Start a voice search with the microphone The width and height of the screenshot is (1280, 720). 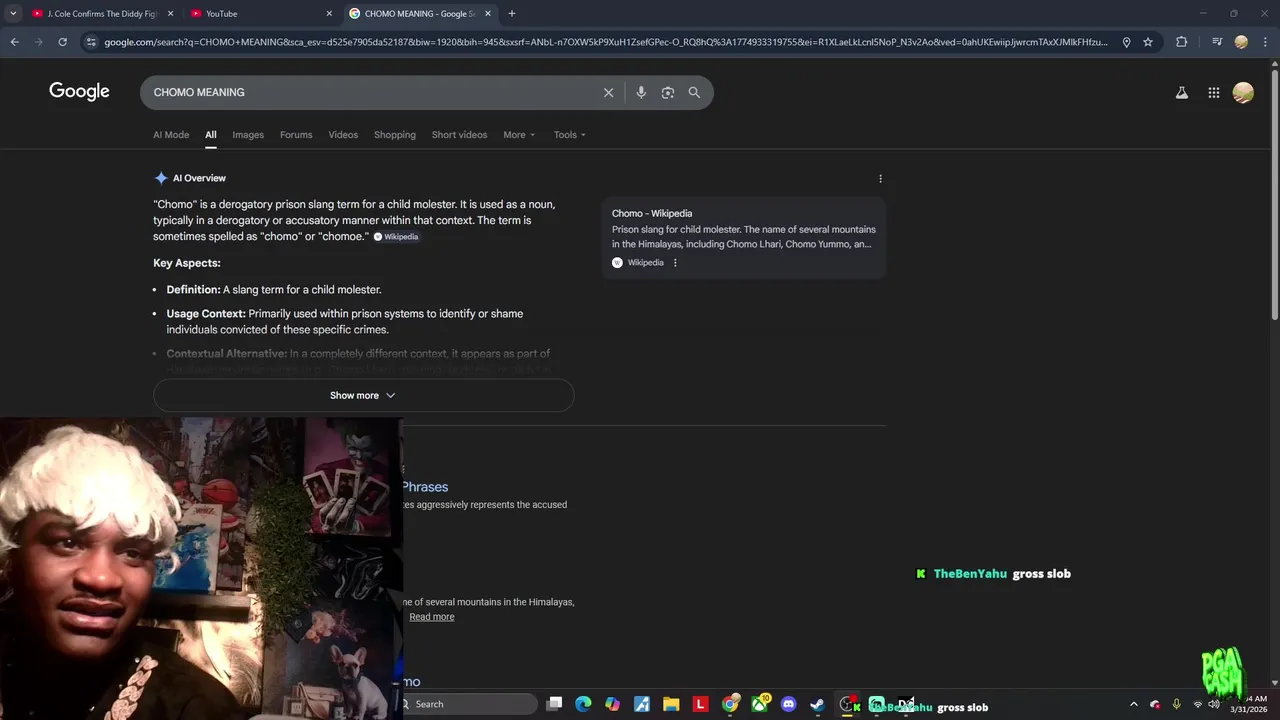pos(641,92)
